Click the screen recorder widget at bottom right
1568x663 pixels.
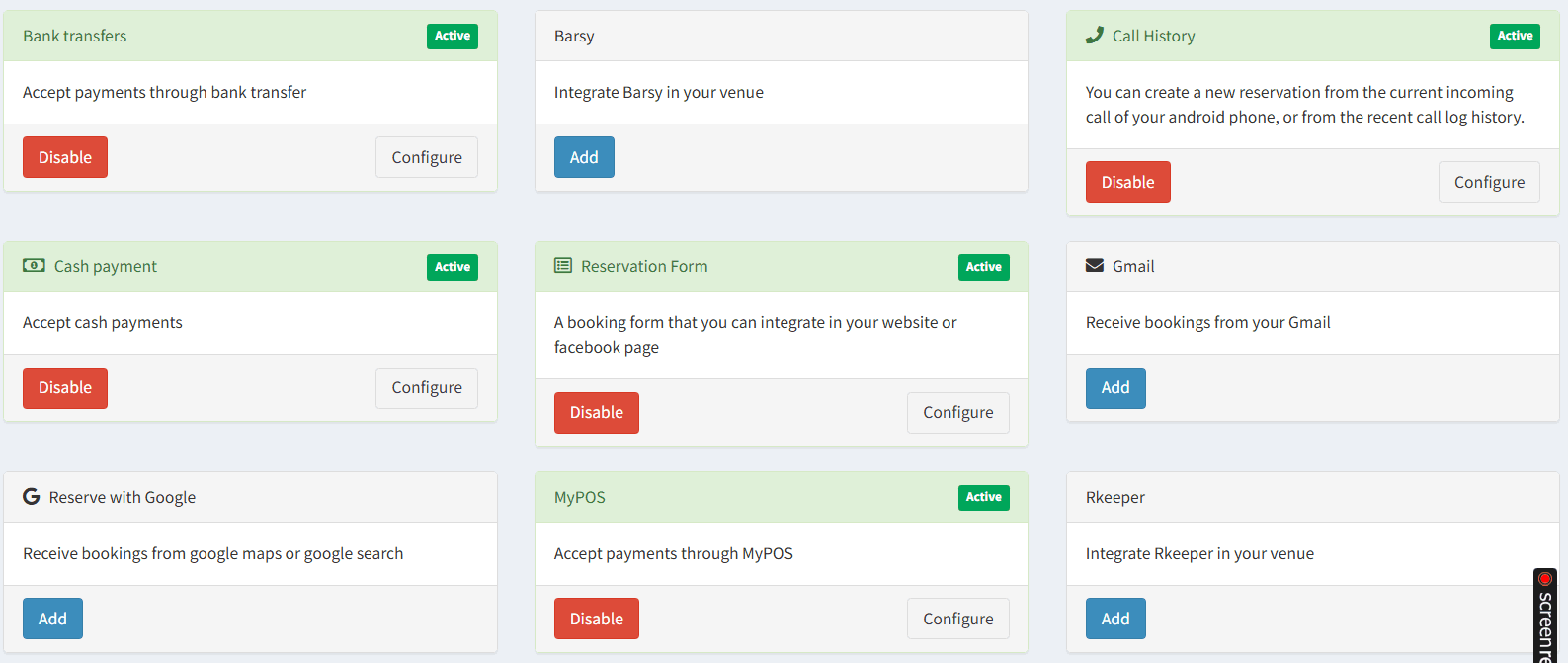pyautogui.click(x=1545, y=617)
